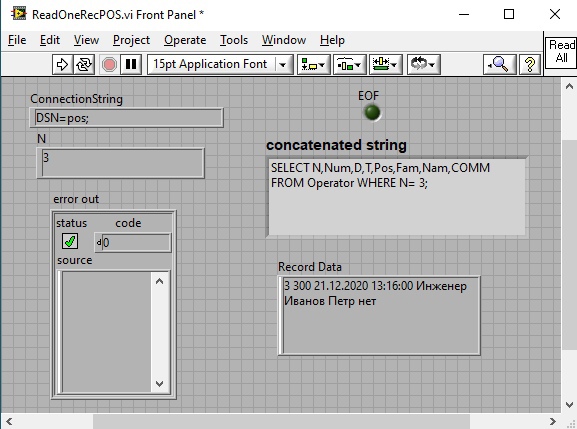Click the error code field showing 0

pos(136,242)
